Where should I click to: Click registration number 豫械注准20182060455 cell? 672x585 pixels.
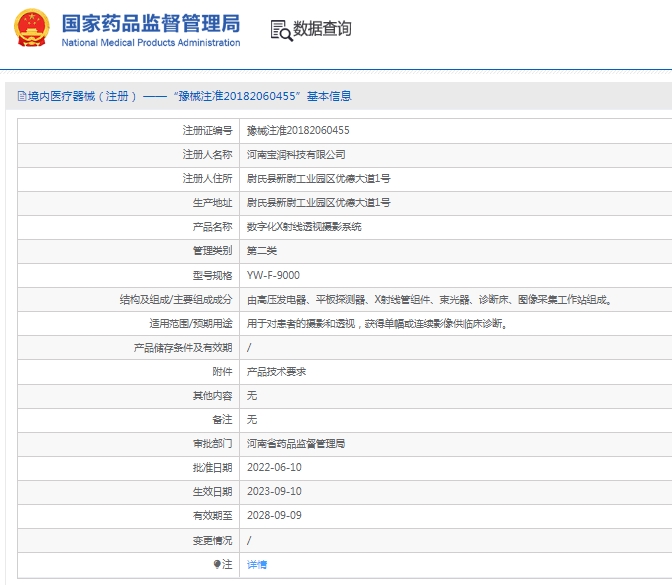pyautogui.click(x=298, y=130)
